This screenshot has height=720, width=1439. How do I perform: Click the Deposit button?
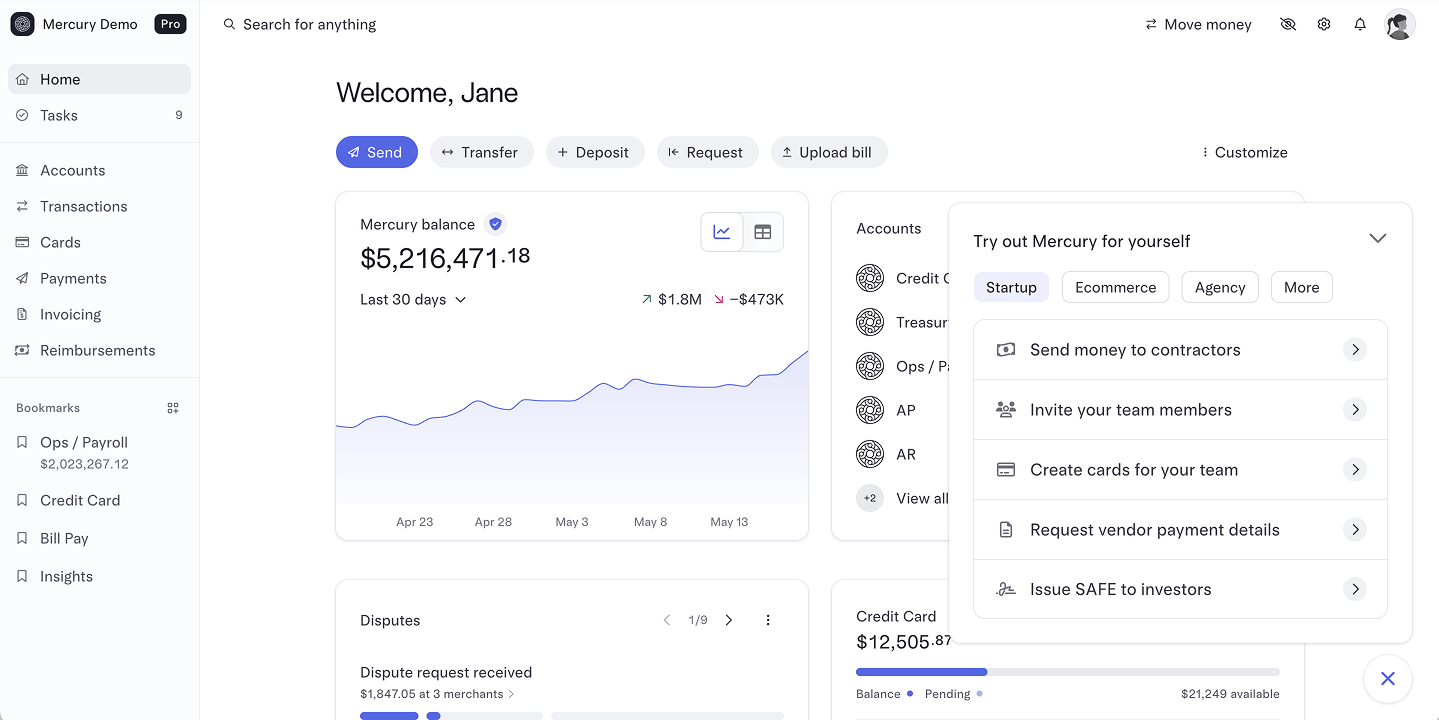(x=595, y=152)
